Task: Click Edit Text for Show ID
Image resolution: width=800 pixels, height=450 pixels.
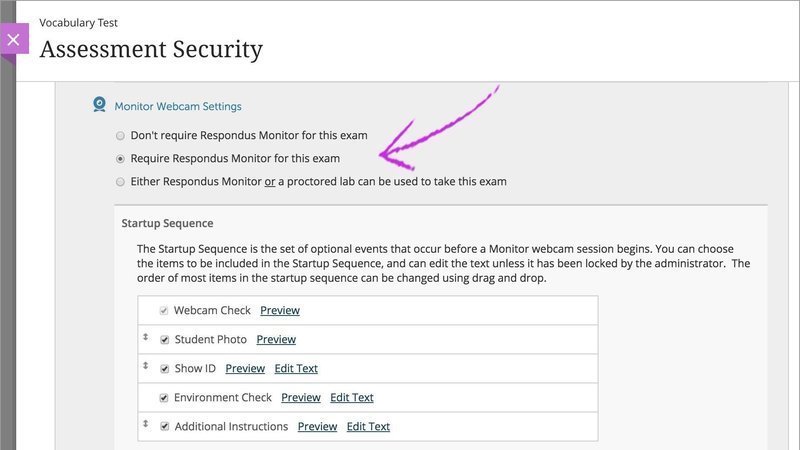Action: (x=296, y=368)
